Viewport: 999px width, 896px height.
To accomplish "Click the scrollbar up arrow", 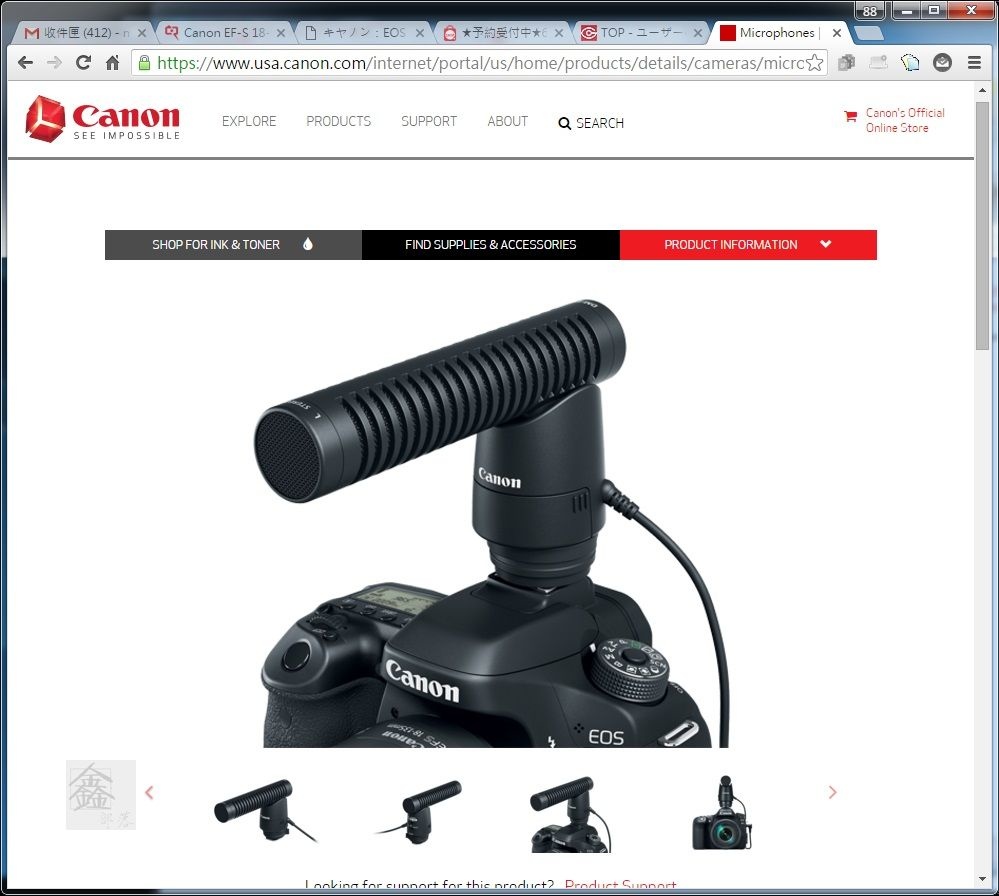I will click(982, 90).
